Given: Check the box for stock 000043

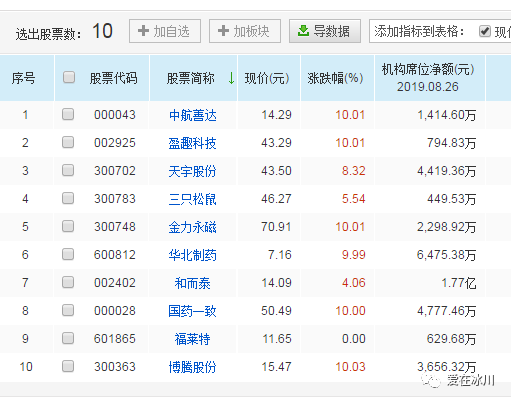Looking at the screenshot, I should (x=68, y=114).
